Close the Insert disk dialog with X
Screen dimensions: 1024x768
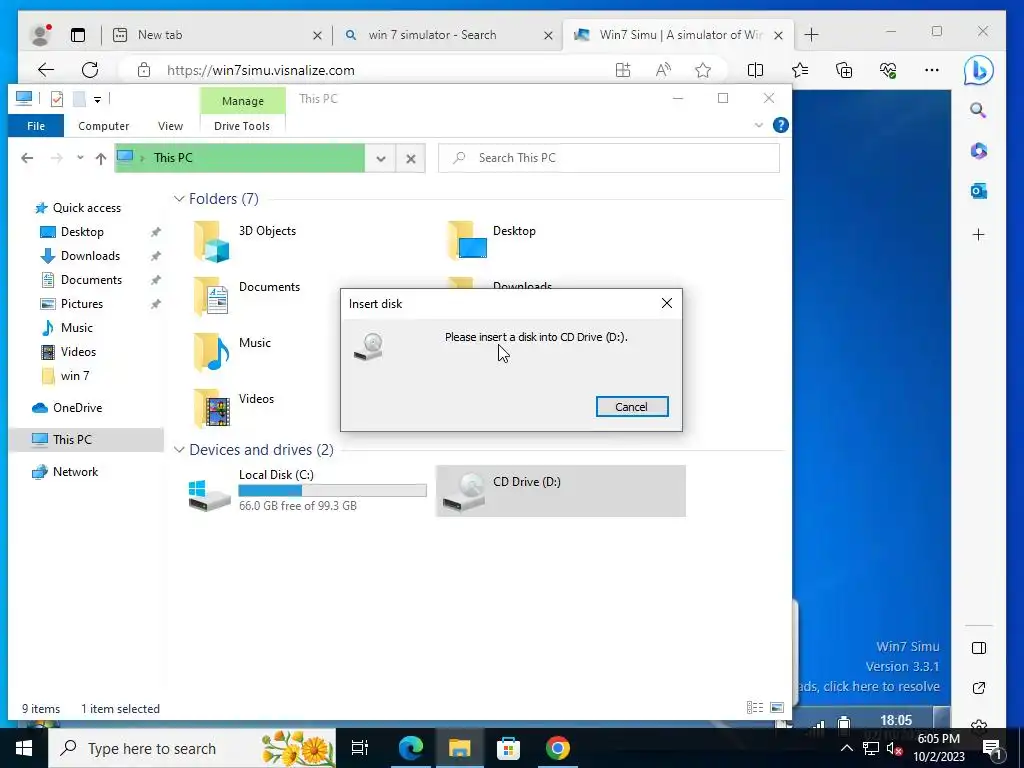coord(666,303)
